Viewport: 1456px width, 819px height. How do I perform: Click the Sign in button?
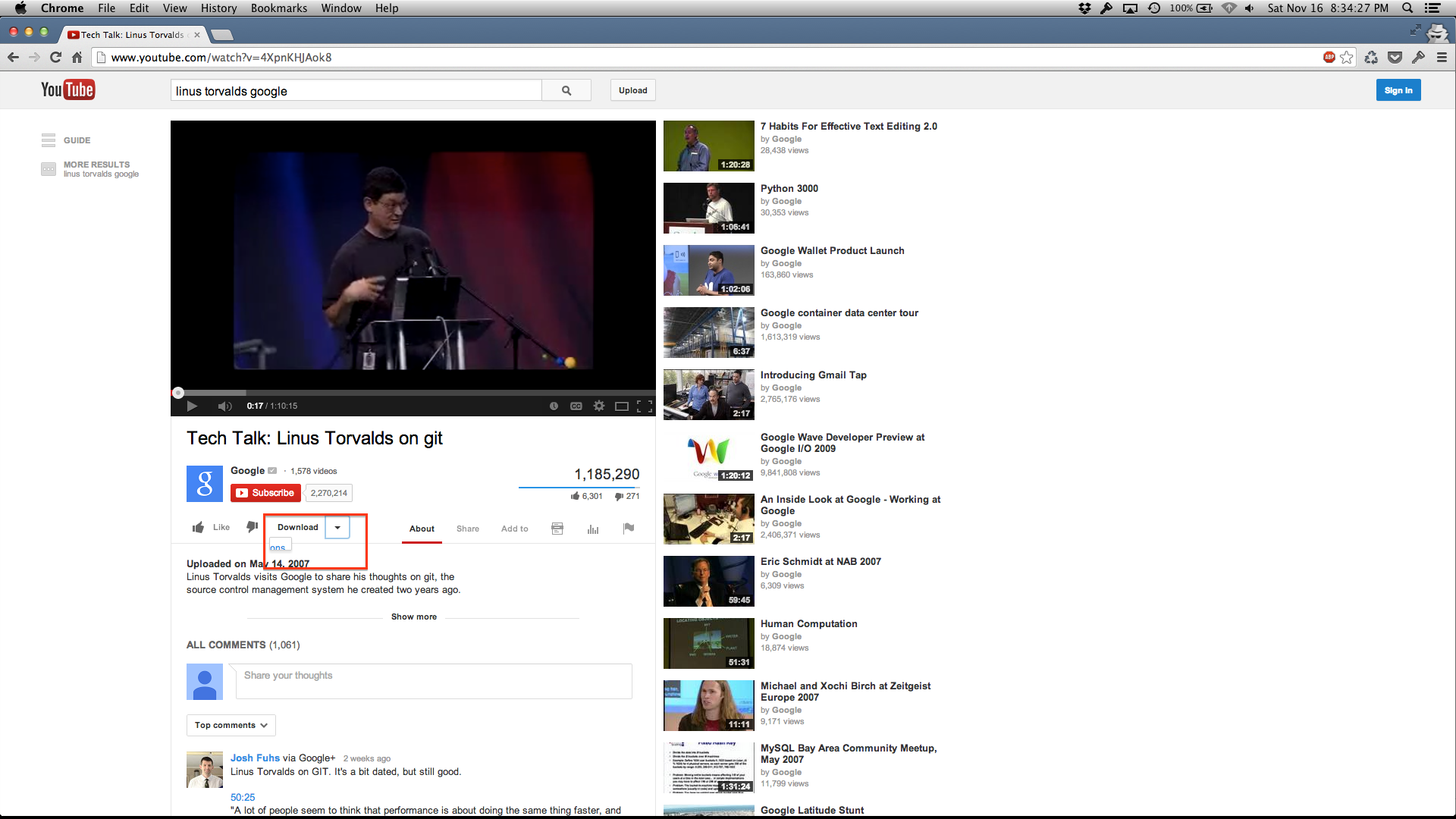(1398, 90)
